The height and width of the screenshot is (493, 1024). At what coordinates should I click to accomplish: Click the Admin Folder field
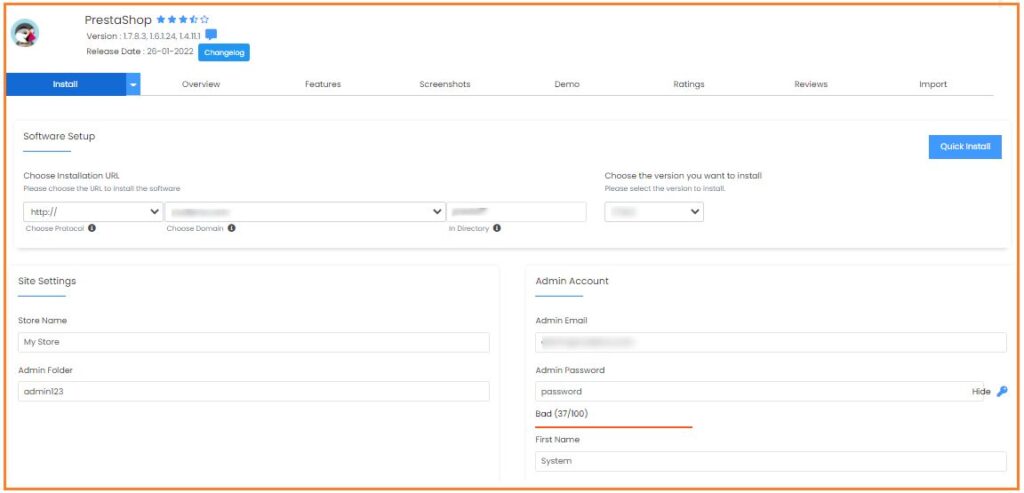click(254, 391)
